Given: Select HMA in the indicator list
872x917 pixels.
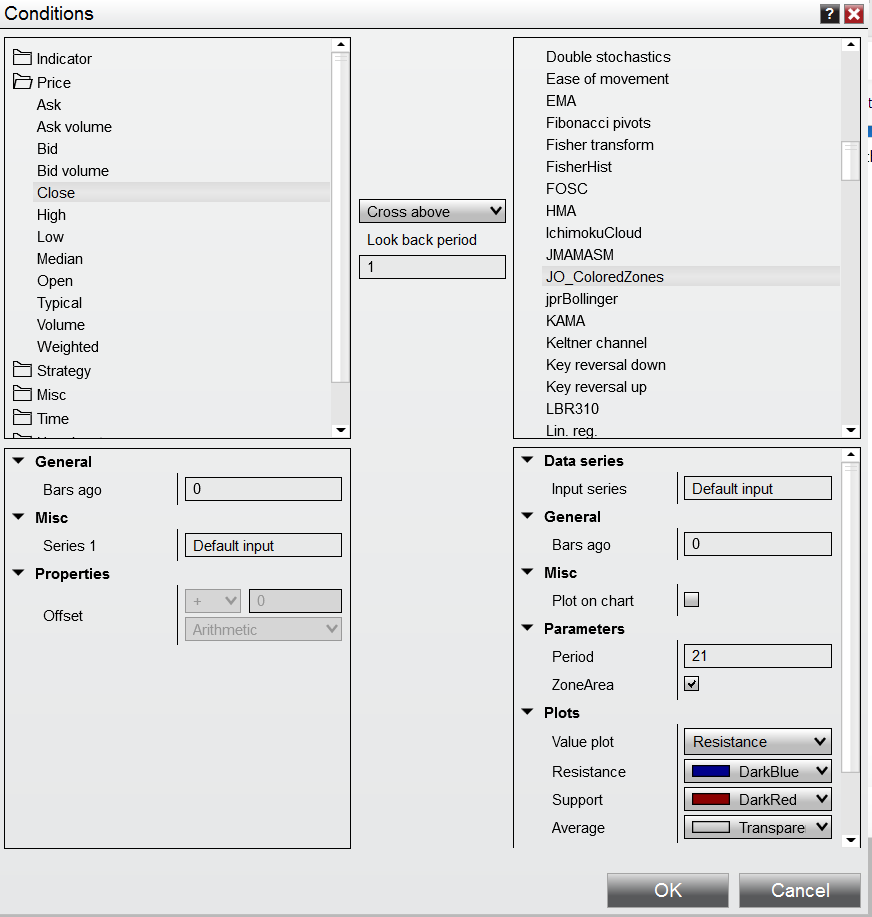Looking at the screenshot, I should click(x=561, y=211).
